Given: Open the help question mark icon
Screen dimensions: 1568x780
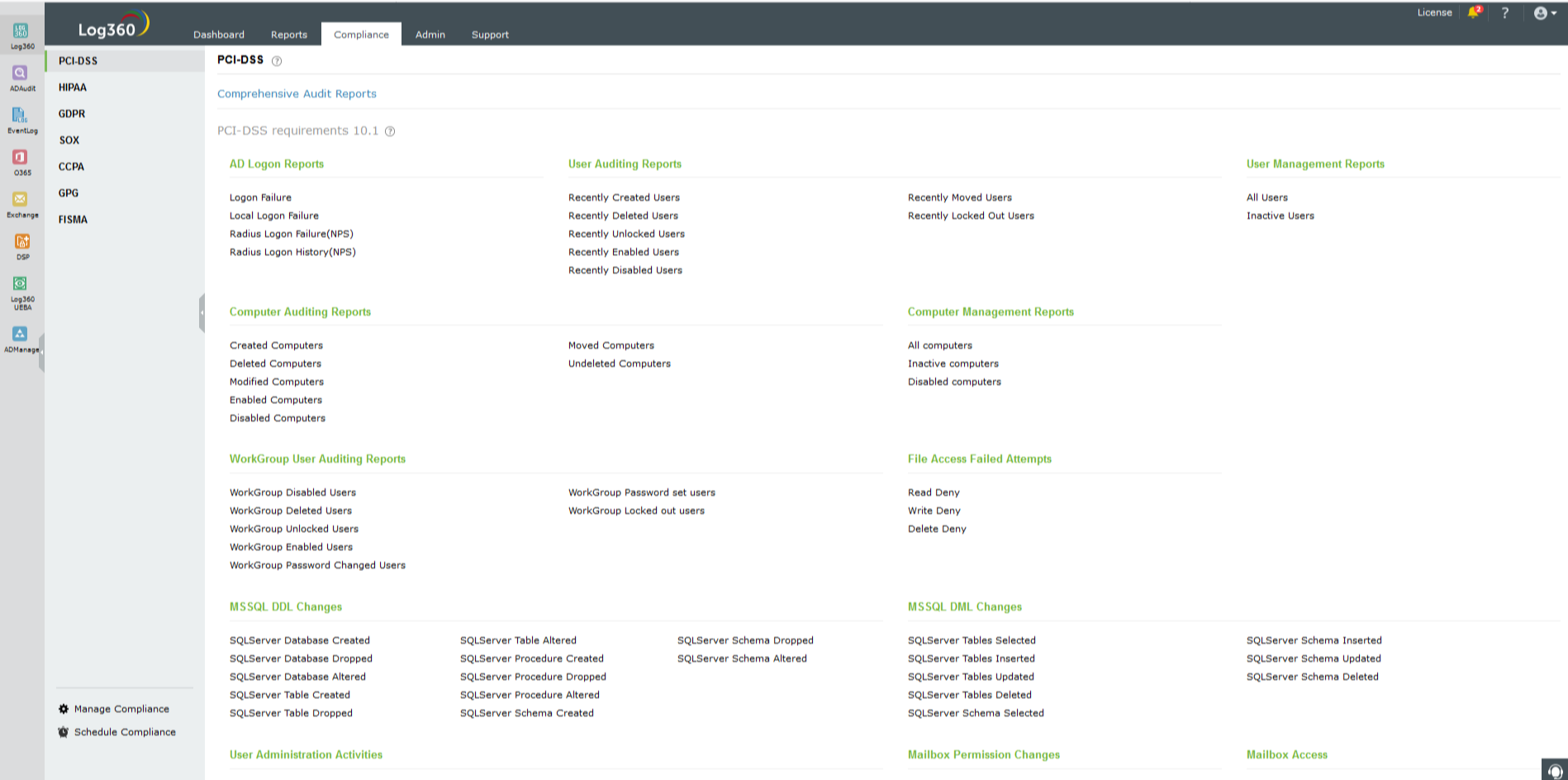Looking at the screenshot, I should pyautogui.click(x=1504, y=13).
